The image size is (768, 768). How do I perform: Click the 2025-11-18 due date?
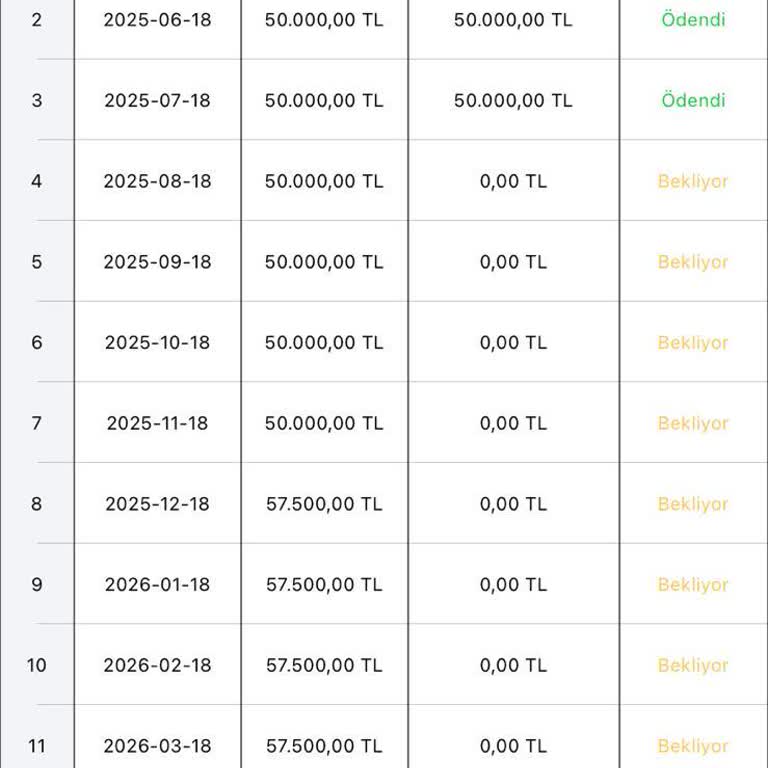click(x=157, y=424)
